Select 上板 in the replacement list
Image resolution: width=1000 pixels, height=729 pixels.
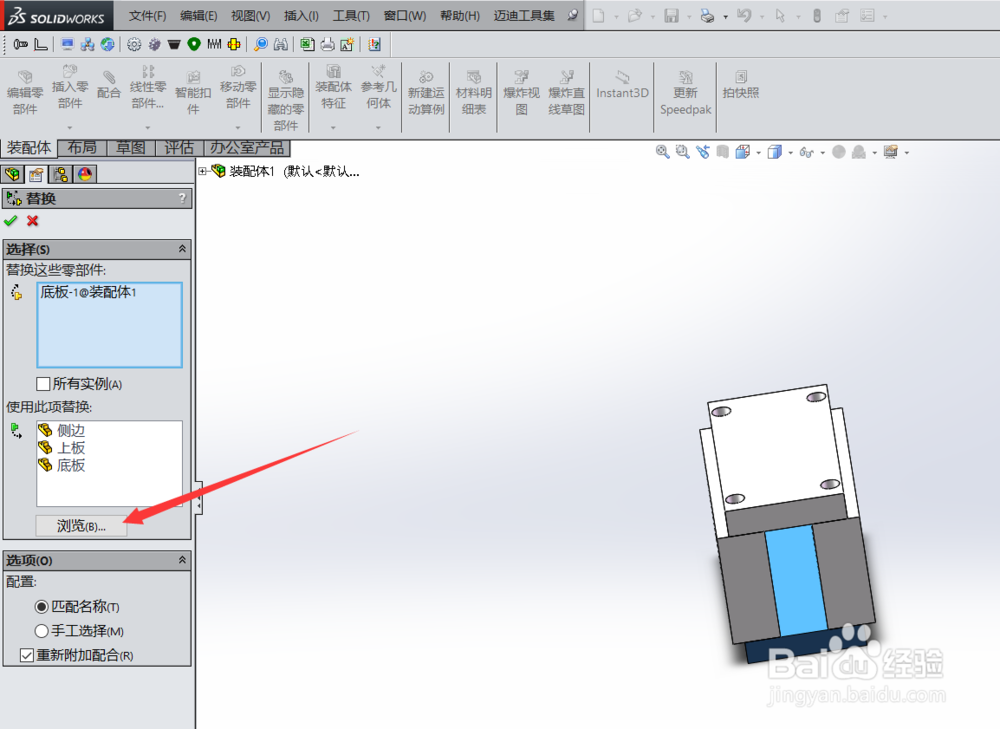68,447
